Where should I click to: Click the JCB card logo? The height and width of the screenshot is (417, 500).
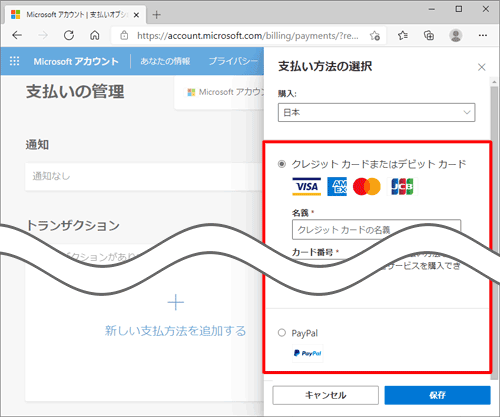[x=402, y=186]
